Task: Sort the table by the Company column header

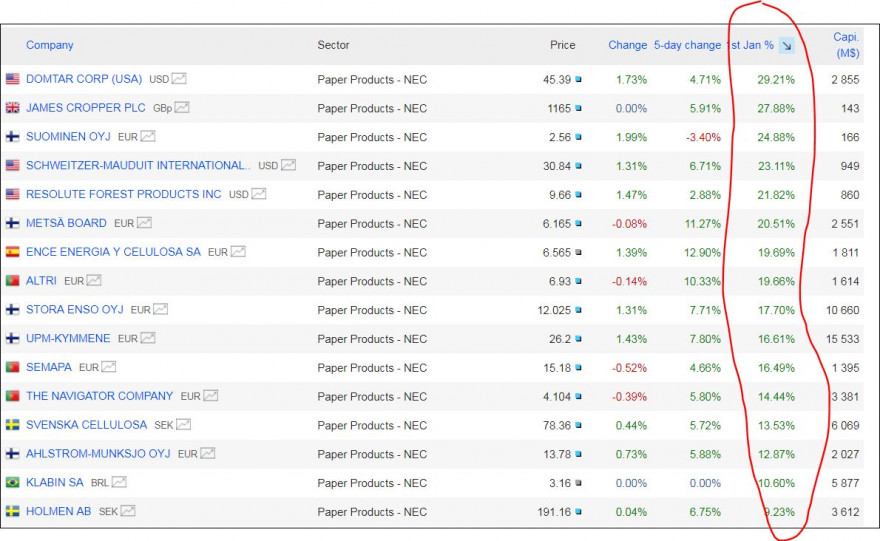Action: (x=49, y=45)
